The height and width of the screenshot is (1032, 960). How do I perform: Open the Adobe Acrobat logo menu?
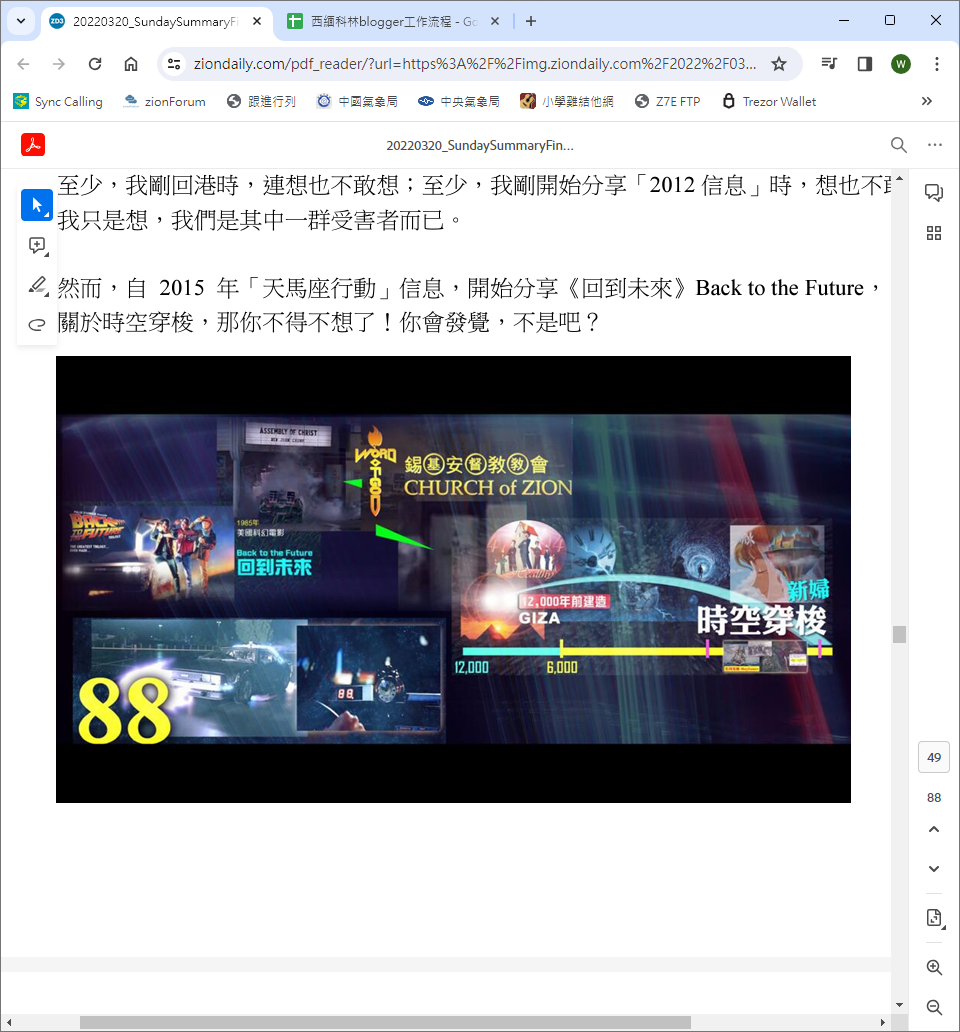(33, 145)
